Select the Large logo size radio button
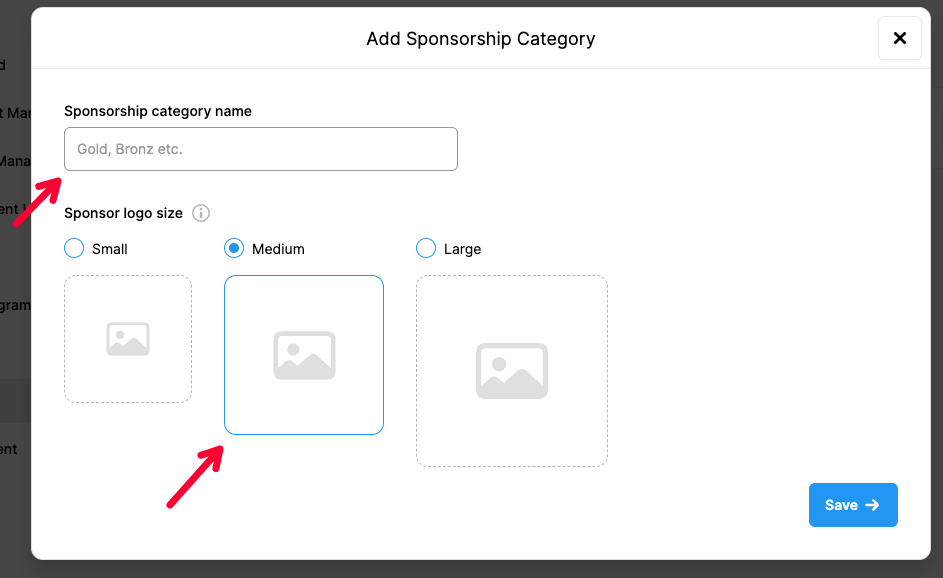 pyautogui.click(x=425, y=248)
